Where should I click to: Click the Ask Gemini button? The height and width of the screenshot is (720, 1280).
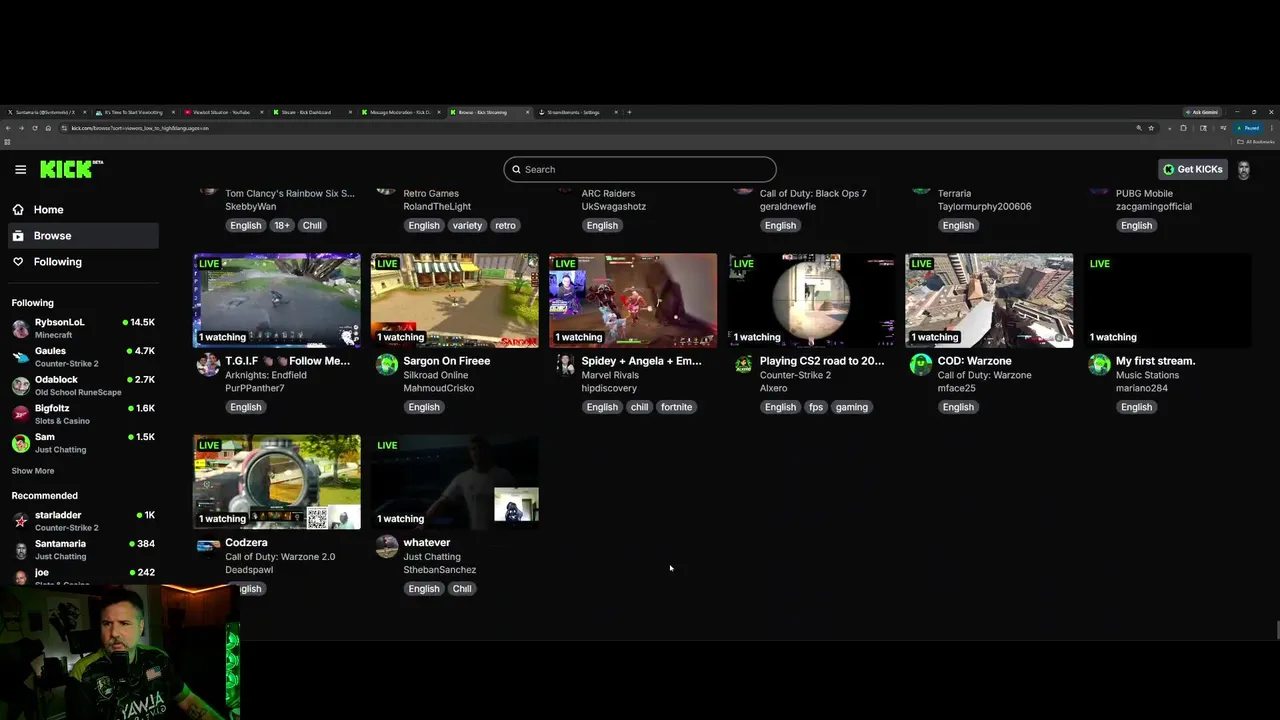click(1202, 112)
